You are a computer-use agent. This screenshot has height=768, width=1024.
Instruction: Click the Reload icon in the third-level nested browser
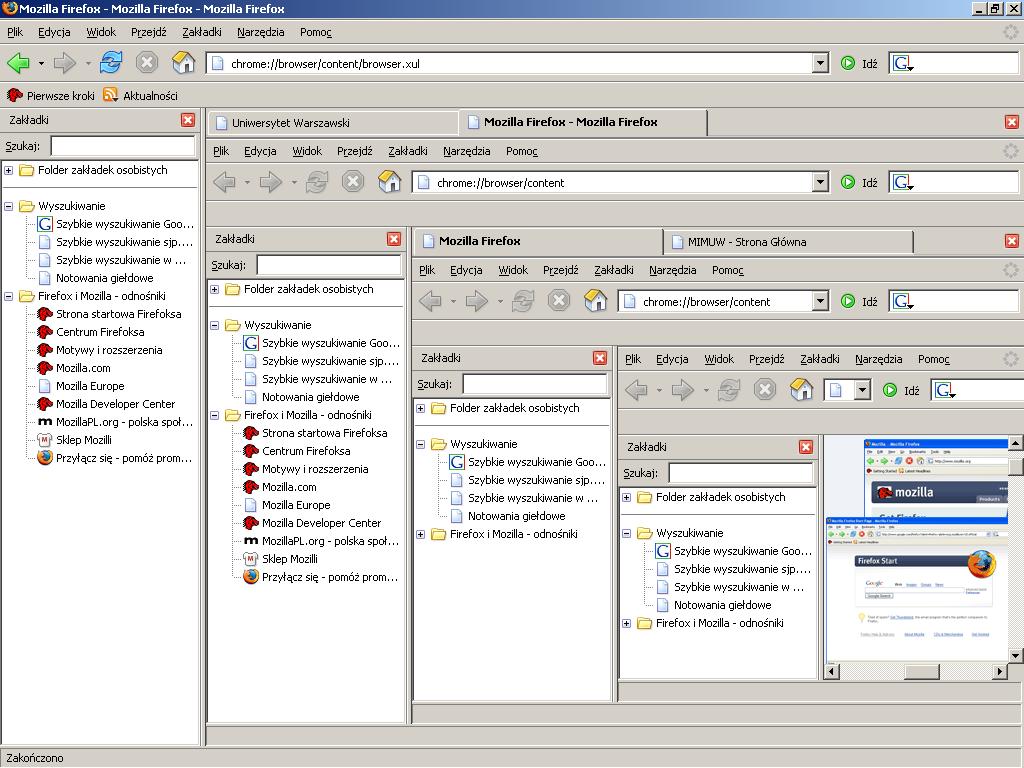[523, 301]
